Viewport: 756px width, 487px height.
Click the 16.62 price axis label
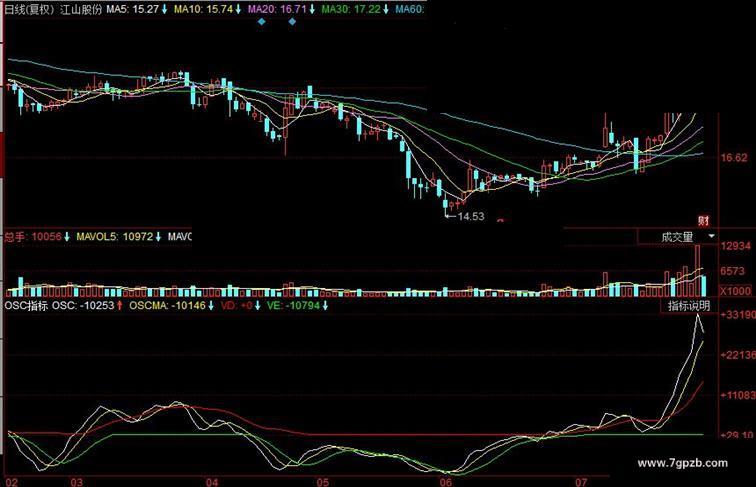click(734, 158)
